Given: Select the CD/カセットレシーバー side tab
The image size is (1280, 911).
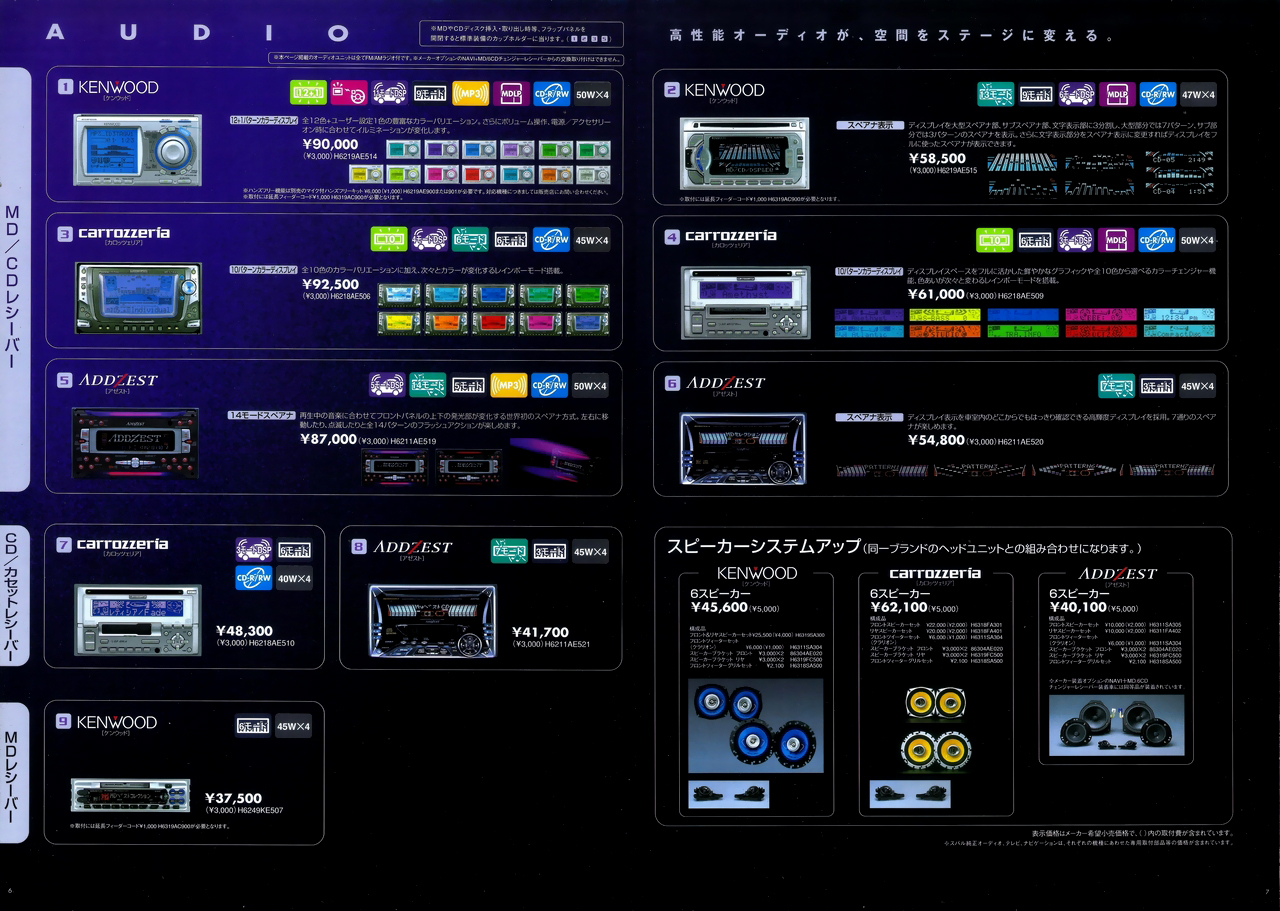Looking at the screenshot, I should 14,597.
